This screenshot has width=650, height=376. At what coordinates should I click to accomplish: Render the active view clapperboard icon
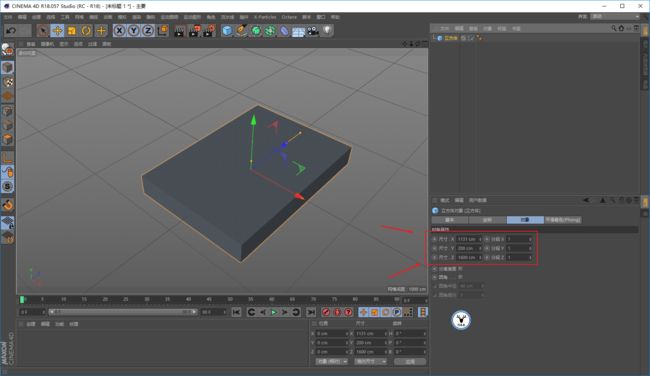pos(179,31)
